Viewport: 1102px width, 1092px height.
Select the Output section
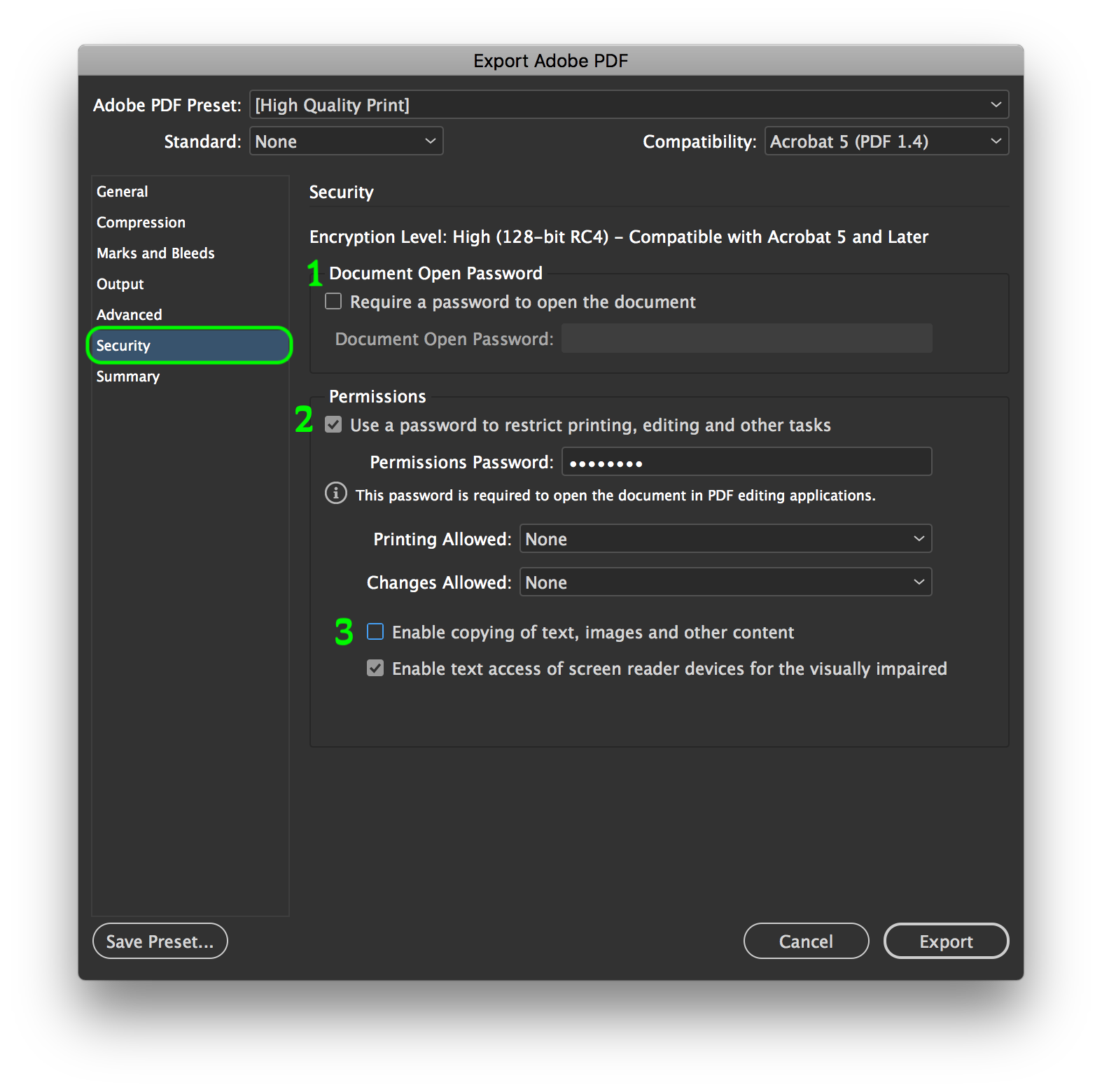[190, 284]
